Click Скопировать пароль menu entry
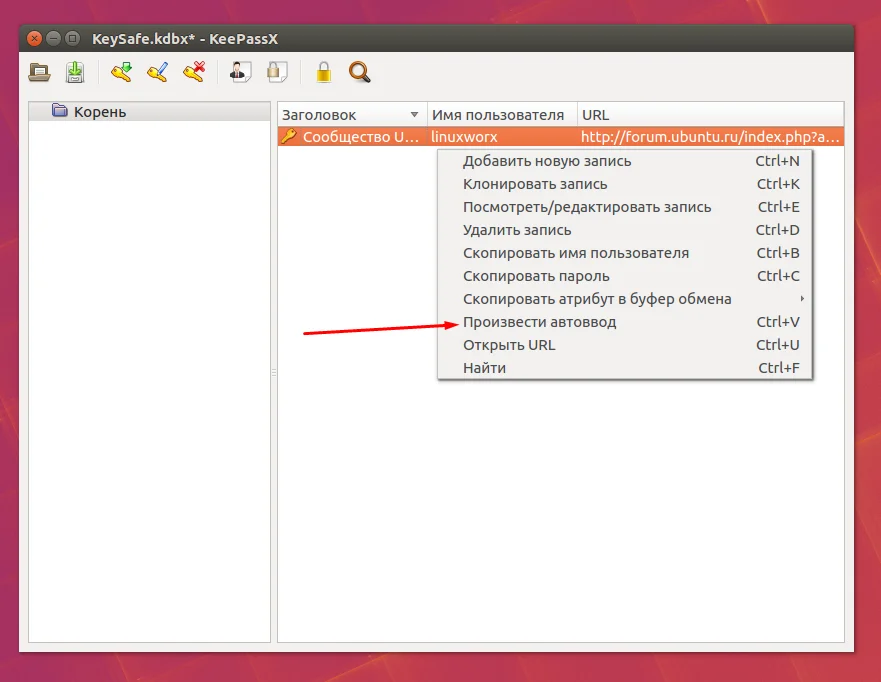The width and height of the screenshot is (881, 682). click(x=536, y=276)
